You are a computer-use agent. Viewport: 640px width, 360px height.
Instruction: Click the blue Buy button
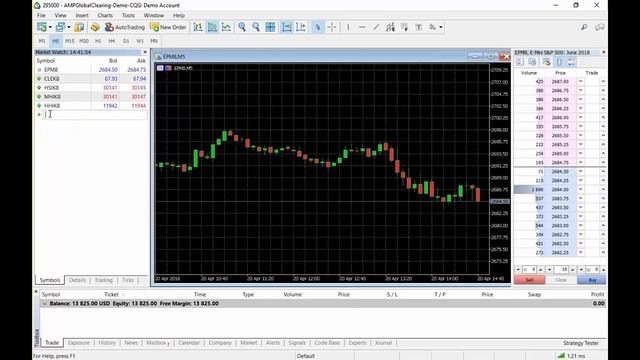592,280
